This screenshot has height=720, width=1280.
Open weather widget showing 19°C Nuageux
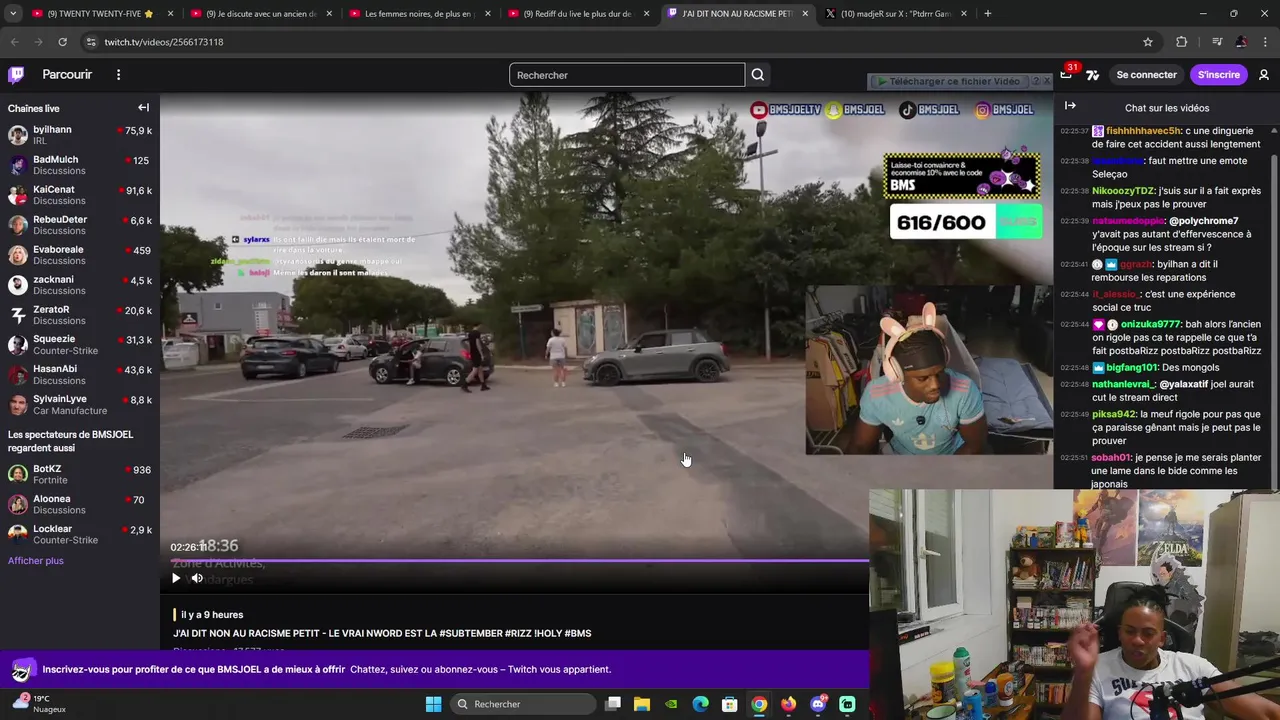click(x=42, y=704)
